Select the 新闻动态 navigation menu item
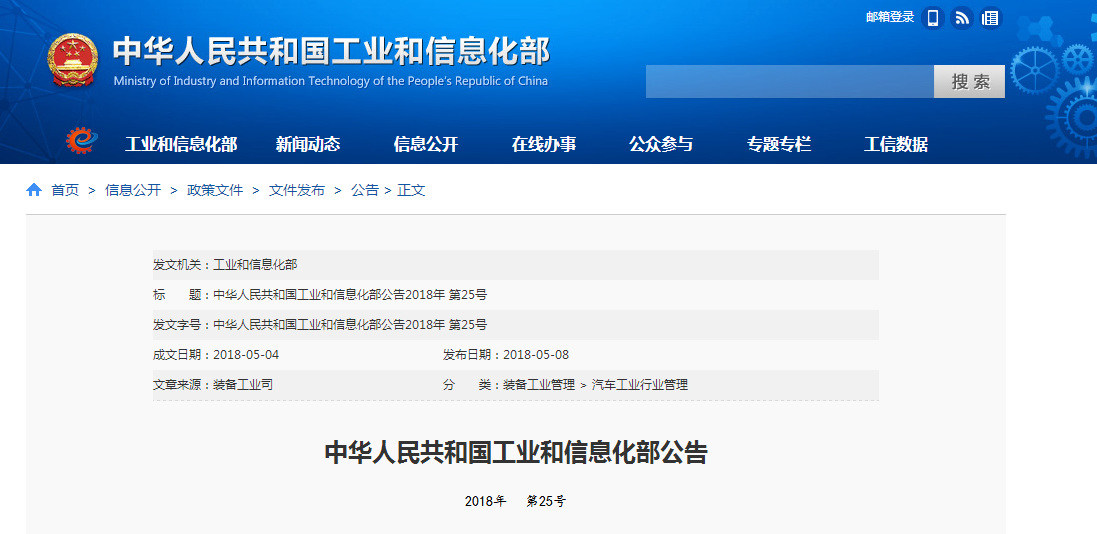Screen dimensions: 1097x534 point(308,144)
